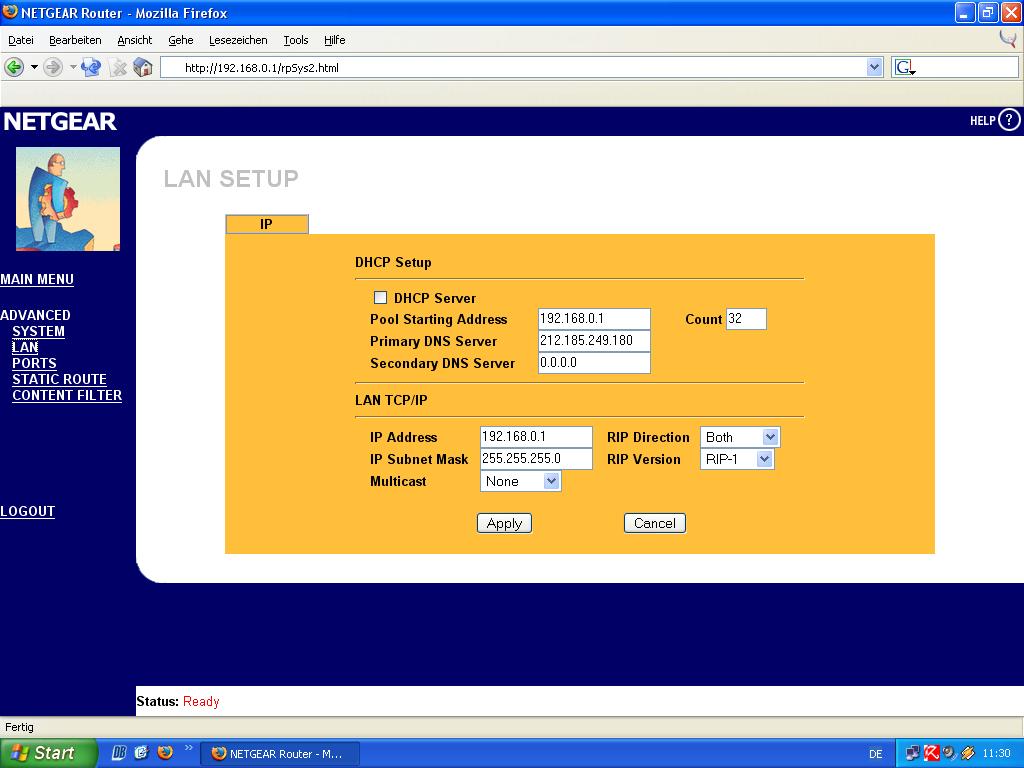The height and width of the screenshot is (768, 1024).
Task: Click the browser Forward arrow button
Action: pyautogui.click(x=53, y=67)
